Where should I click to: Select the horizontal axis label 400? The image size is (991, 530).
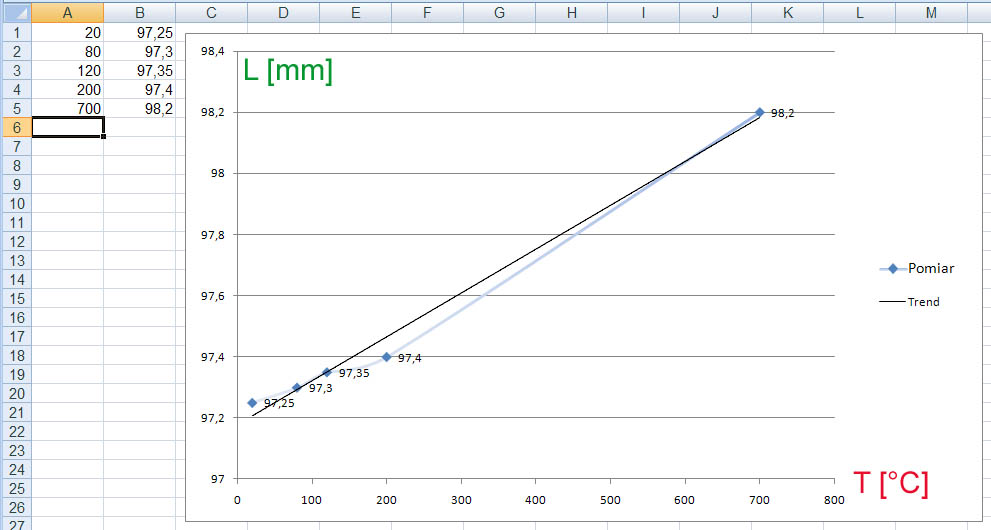pos(535,499)
